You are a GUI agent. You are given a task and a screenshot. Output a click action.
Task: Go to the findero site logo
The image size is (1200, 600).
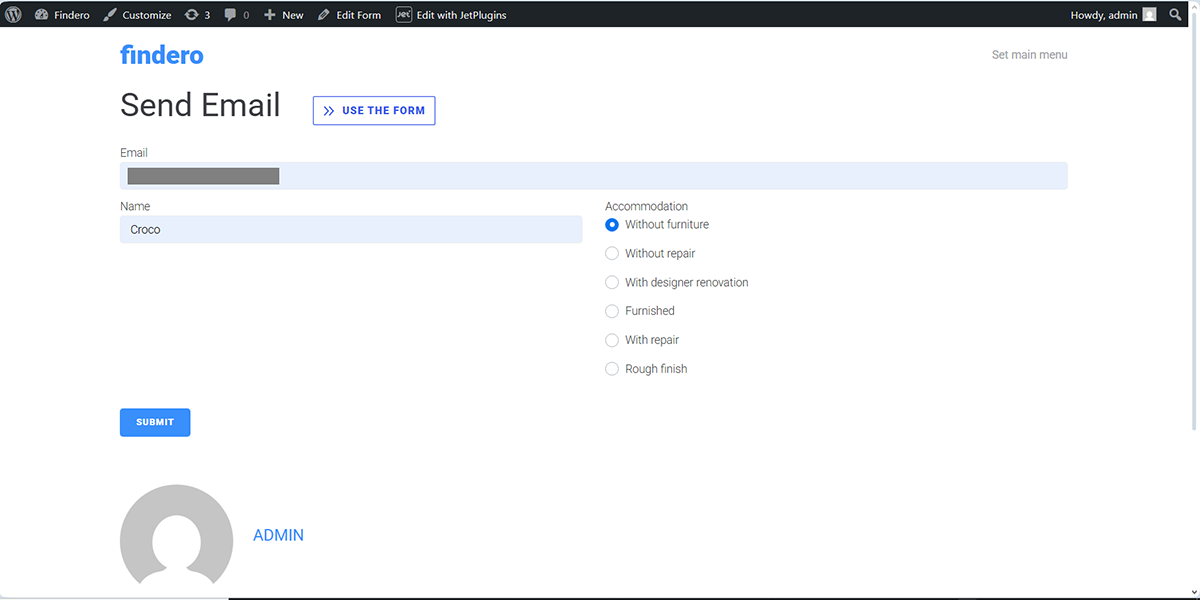pos(162,55)
